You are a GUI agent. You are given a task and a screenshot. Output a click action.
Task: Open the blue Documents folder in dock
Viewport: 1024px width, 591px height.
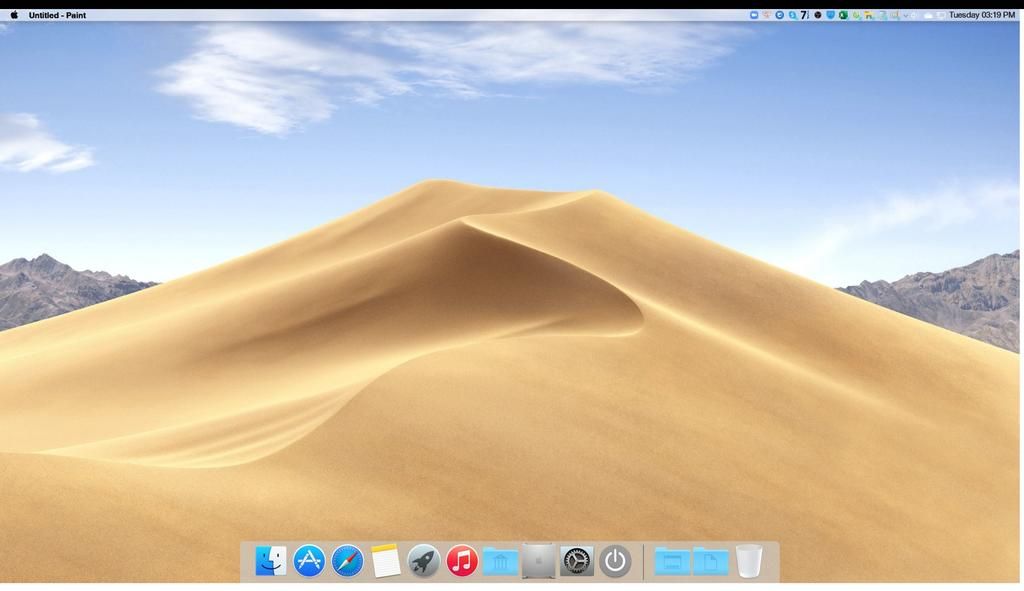coord(711,562)
